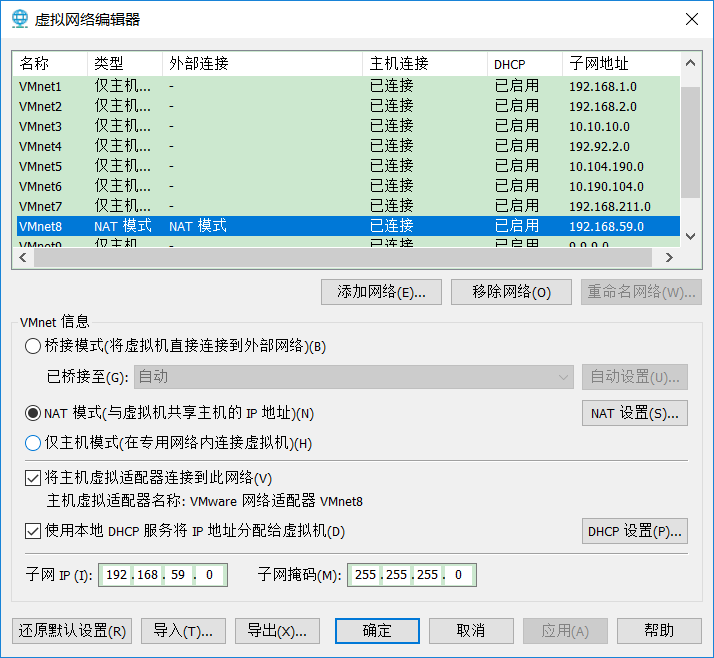
Task: Click VMnet5 host connection 已连接 cell
Action: (x=392, y=166)
